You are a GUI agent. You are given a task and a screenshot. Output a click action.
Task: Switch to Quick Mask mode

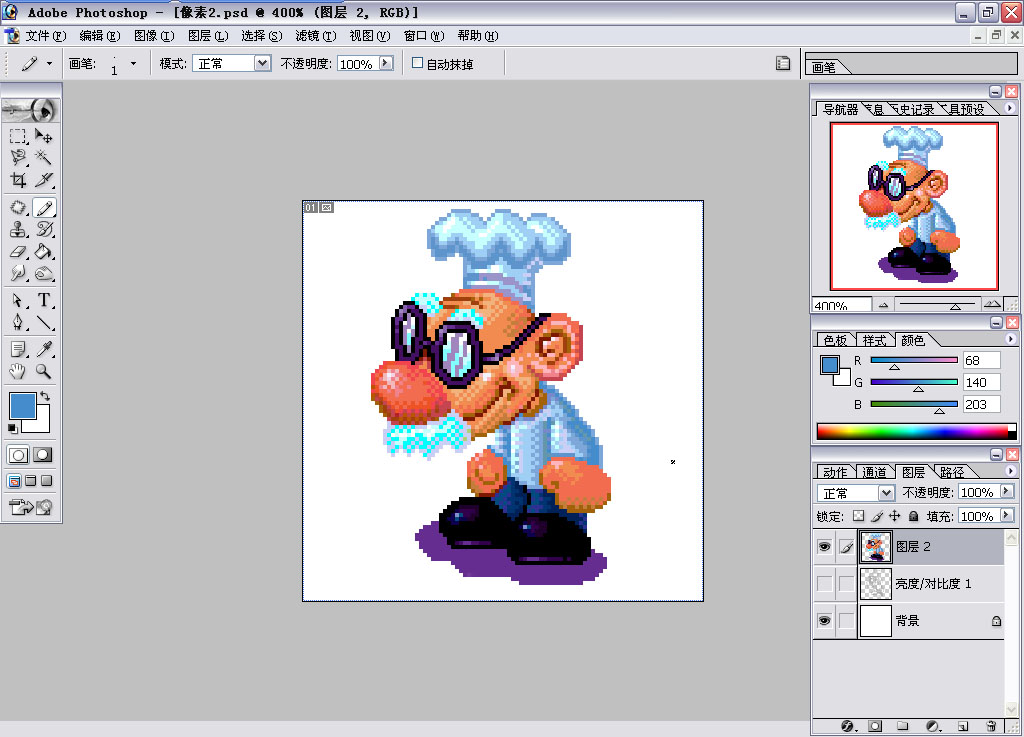(43, 455)
